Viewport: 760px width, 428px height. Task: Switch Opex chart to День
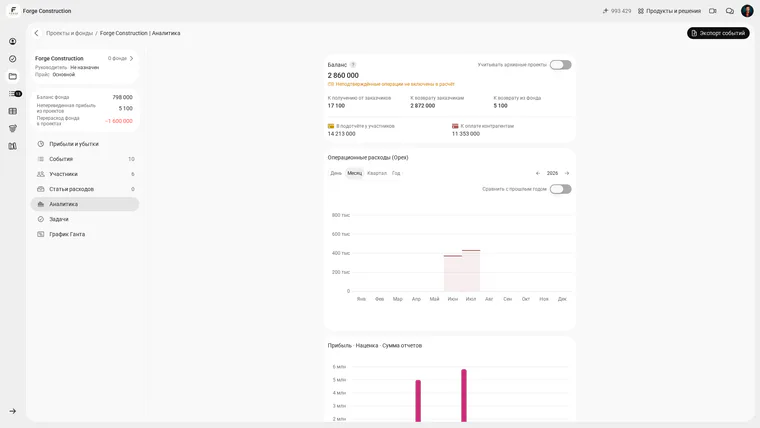pos(336,173)
